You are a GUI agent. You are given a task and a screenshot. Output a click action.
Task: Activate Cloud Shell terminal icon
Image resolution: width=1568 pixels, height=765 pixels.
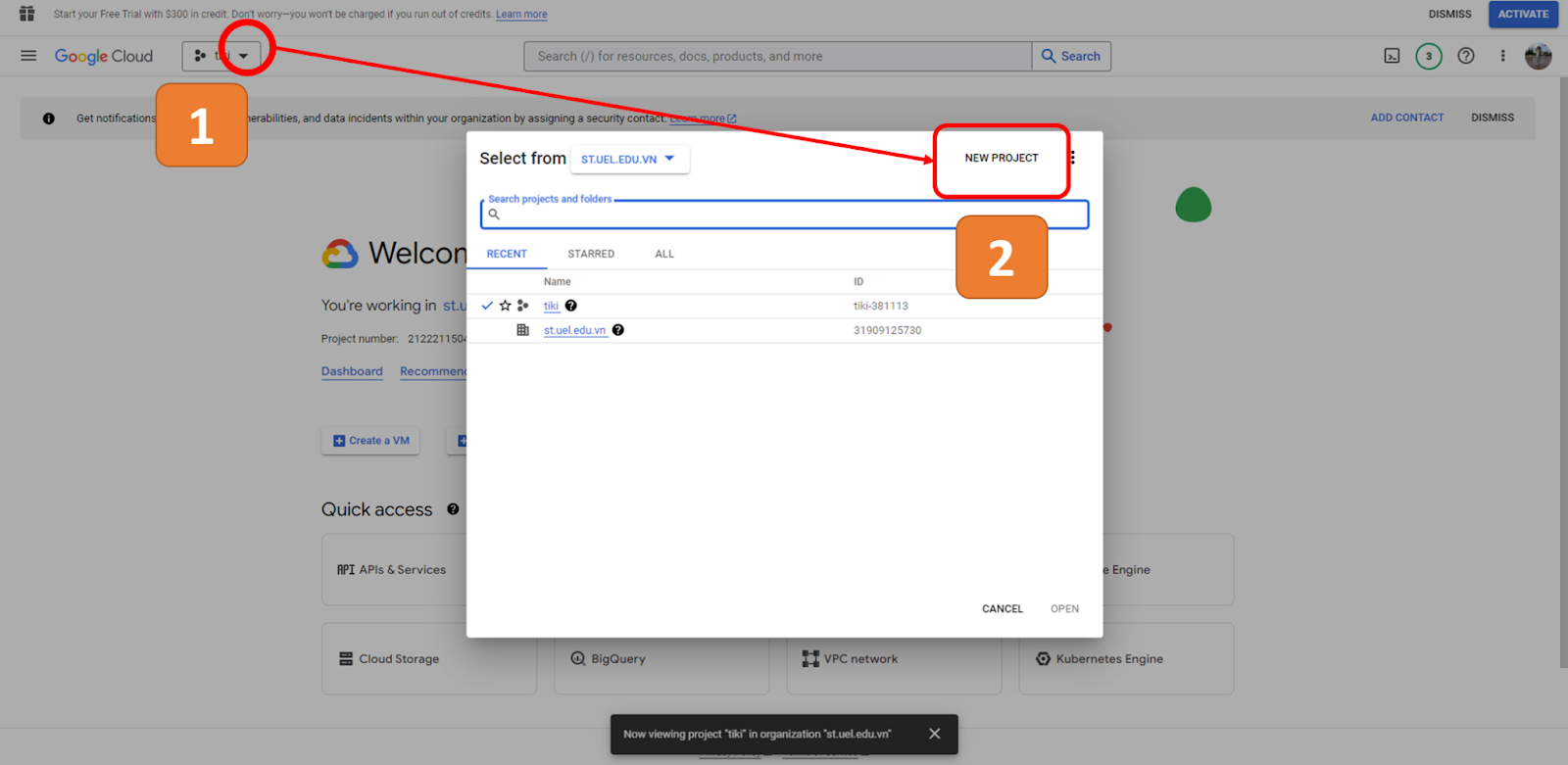point(1392,56)
